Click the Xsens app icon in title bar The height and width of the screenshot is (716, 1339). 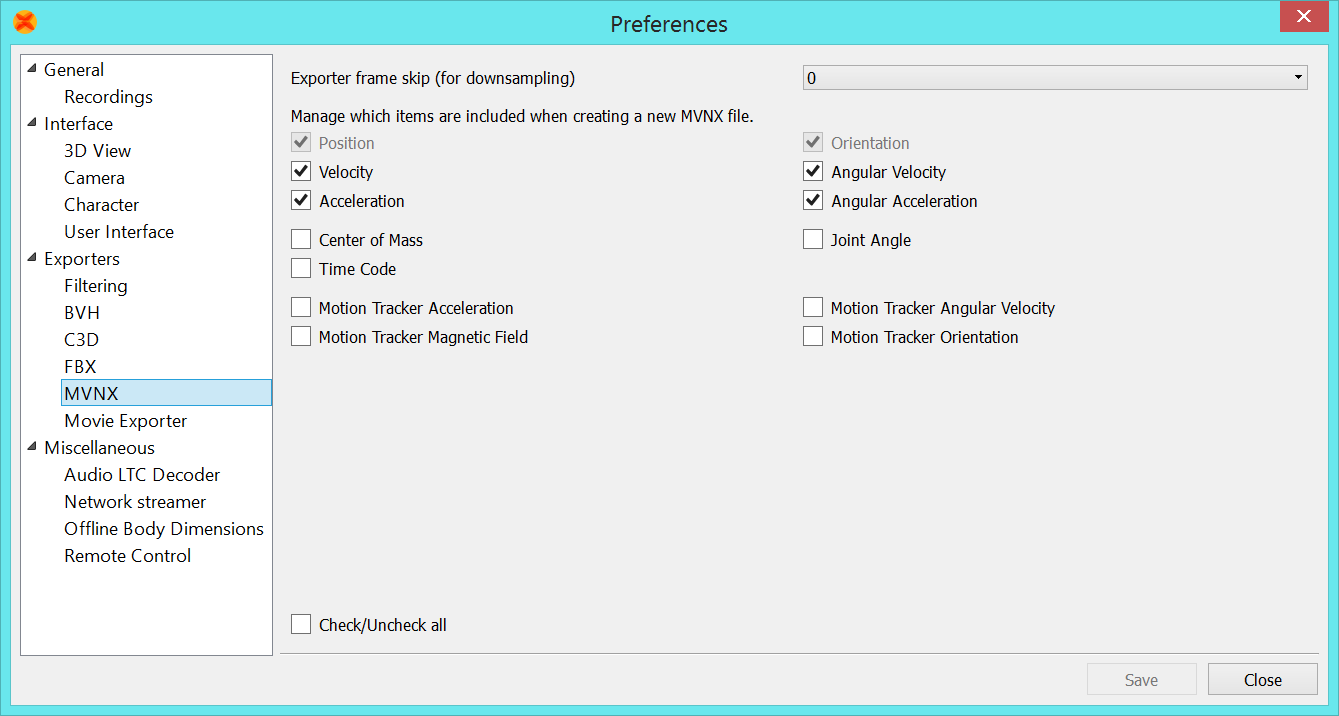point(25,22)
